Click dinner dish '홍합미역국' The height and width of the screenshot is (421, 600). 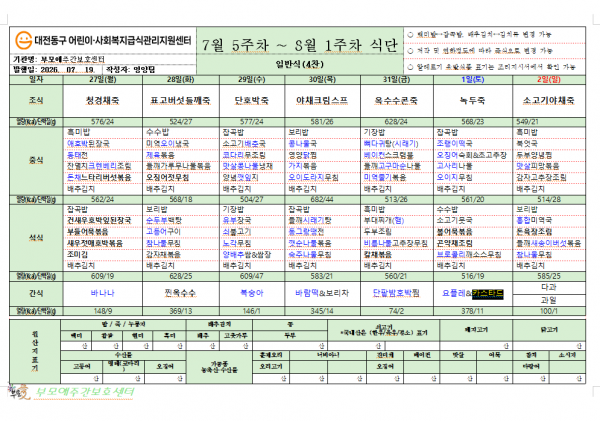[x=534, y=221]
